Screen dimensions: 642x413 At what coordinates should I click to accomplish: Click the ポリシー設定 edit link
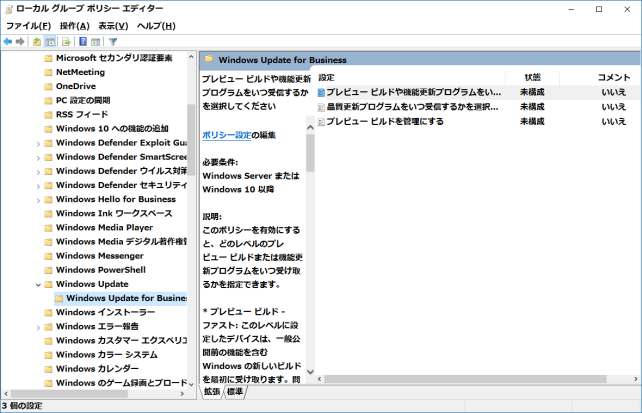[x=226, y=135]
